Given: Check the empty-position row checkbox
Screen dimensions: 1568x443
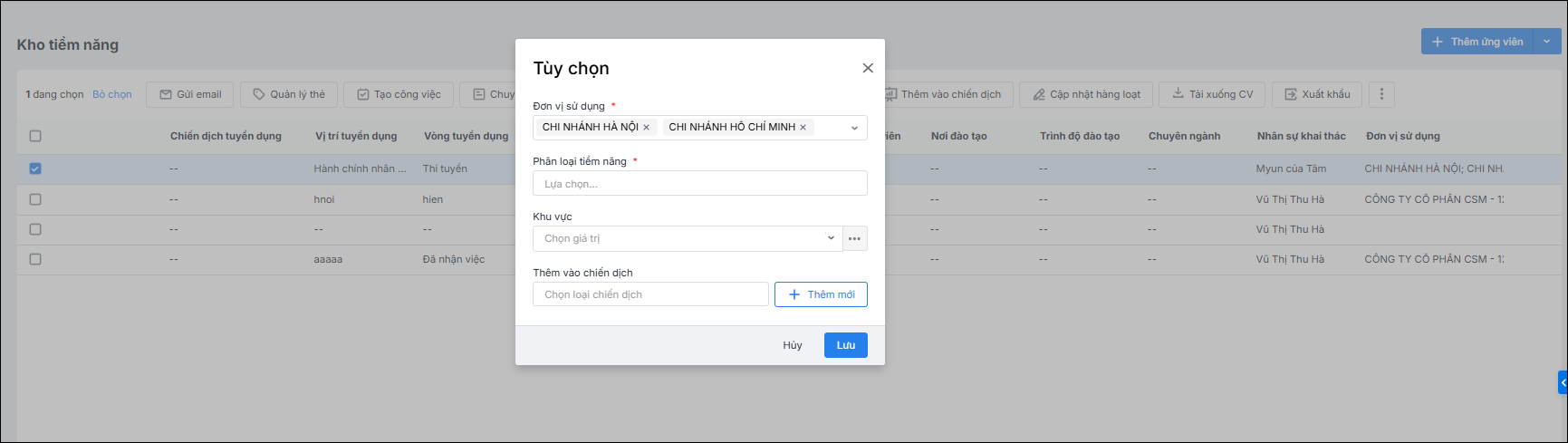Looking at the screenshot, I should [x=35, y=229].
